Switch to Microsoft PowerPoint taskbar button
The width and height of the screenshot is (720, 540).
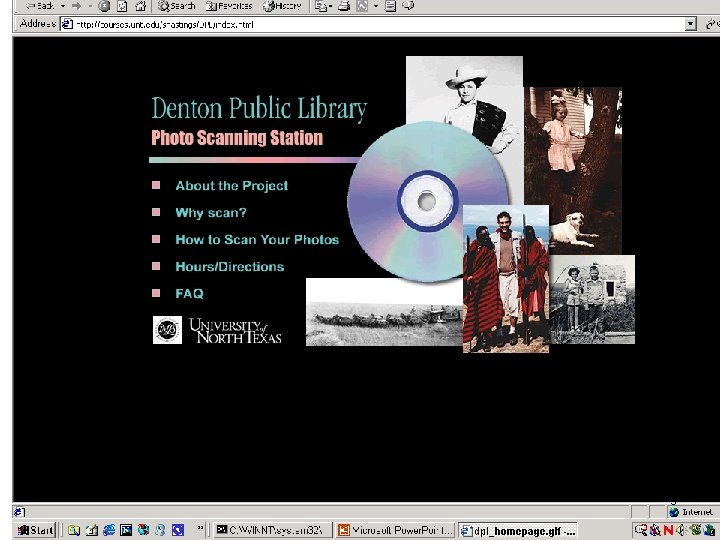click(395, 530)
